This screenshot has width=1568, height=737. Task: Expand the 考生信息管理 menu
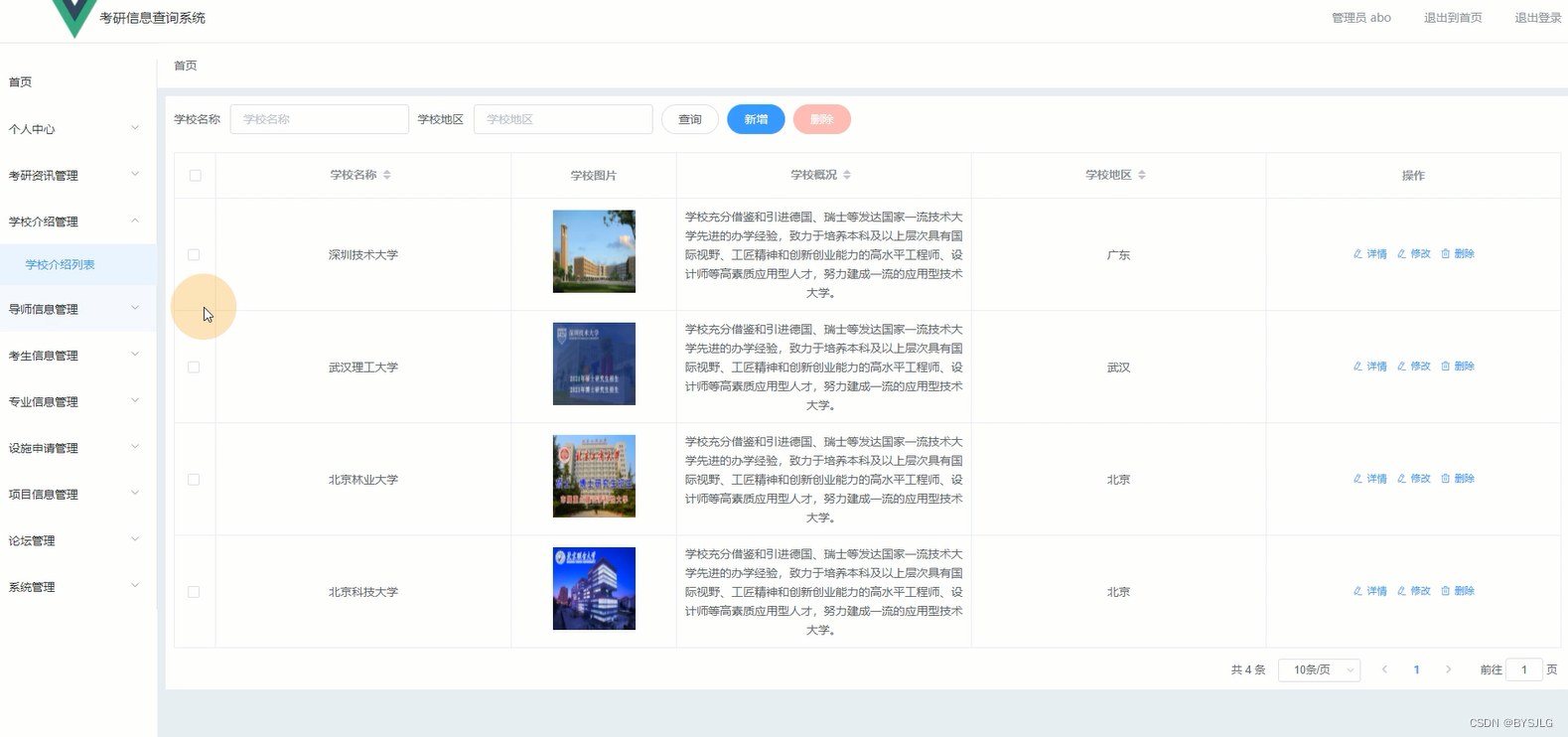click(77, 356)
